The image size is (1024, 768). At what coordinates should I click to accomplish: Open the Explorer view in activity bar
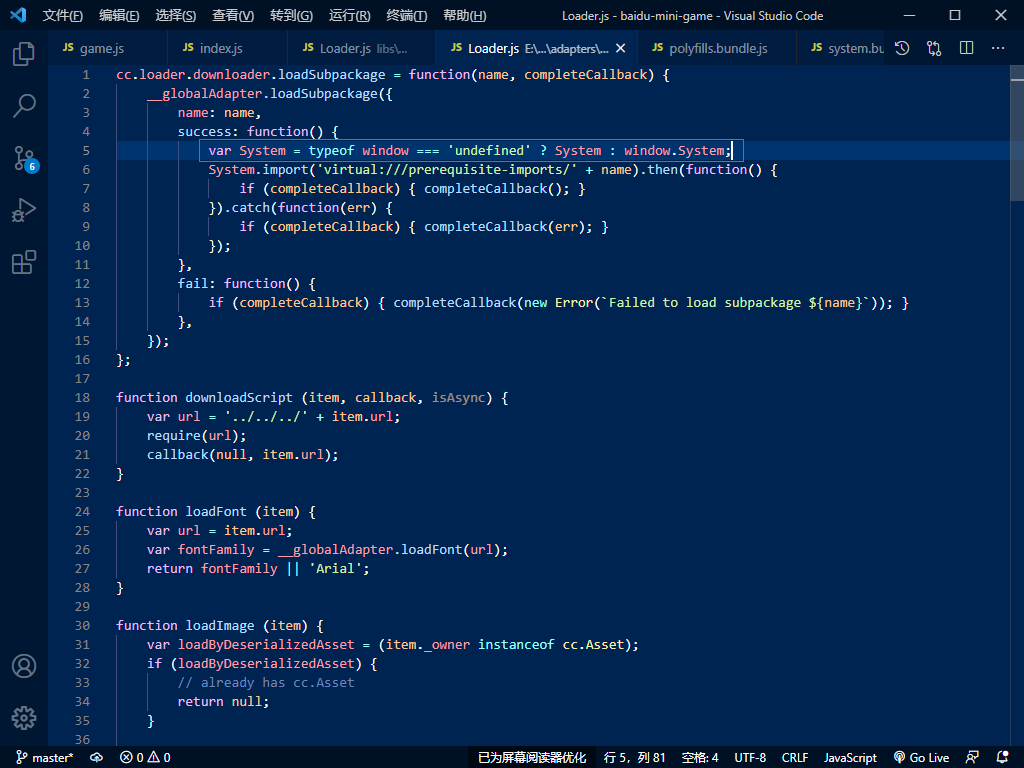24,53
